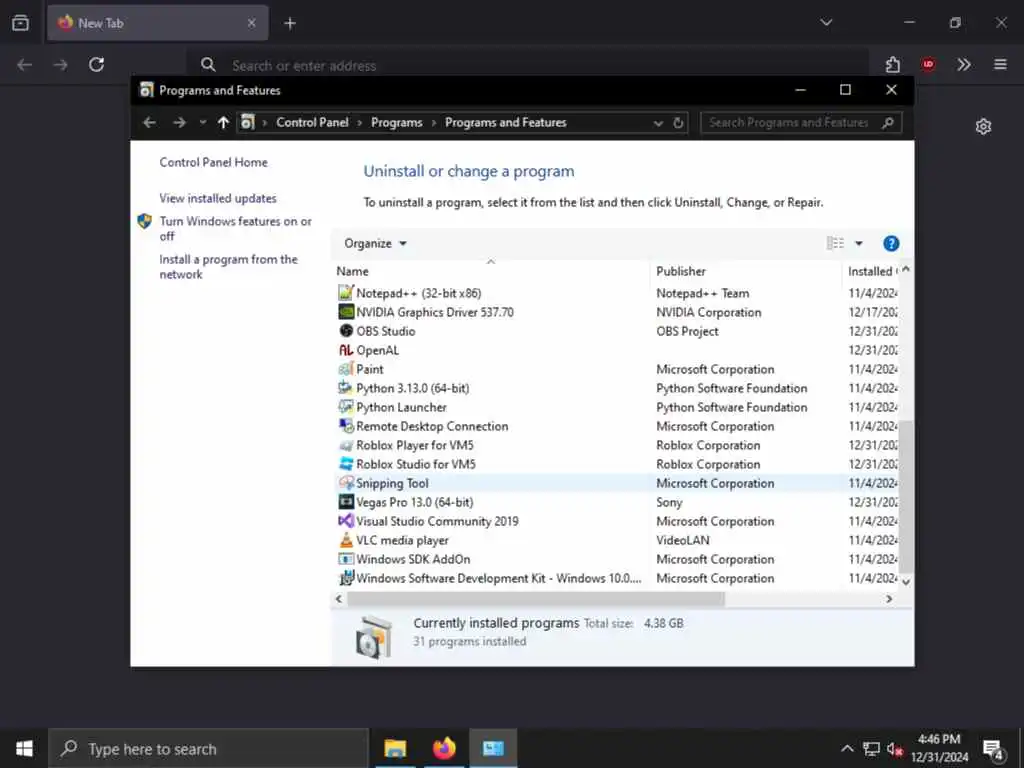Image resolution: width=1024 pixels, height=768 pixels.
Task: Select the New Tab Firefox tab
Action: [157, 23]
